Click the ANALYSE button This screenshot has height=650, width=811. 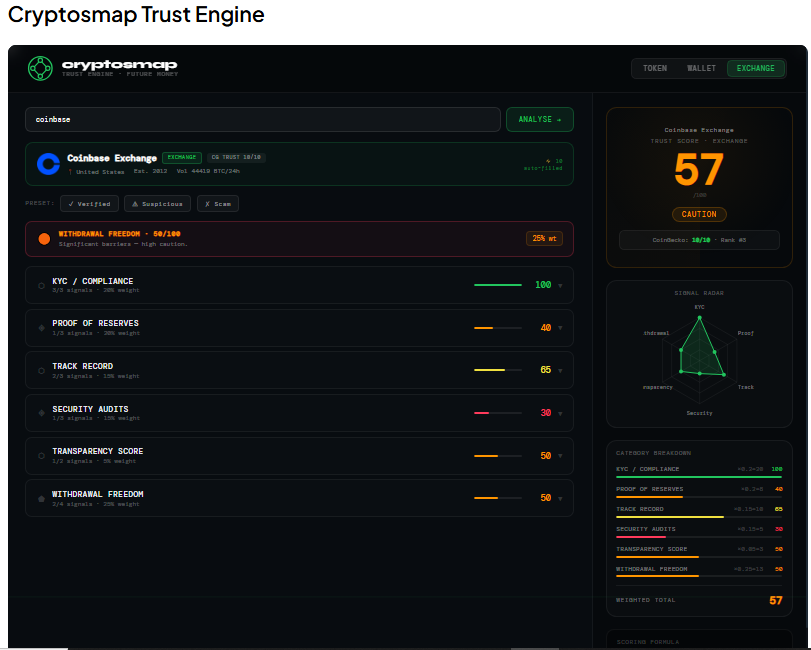(x=539, y=119)
